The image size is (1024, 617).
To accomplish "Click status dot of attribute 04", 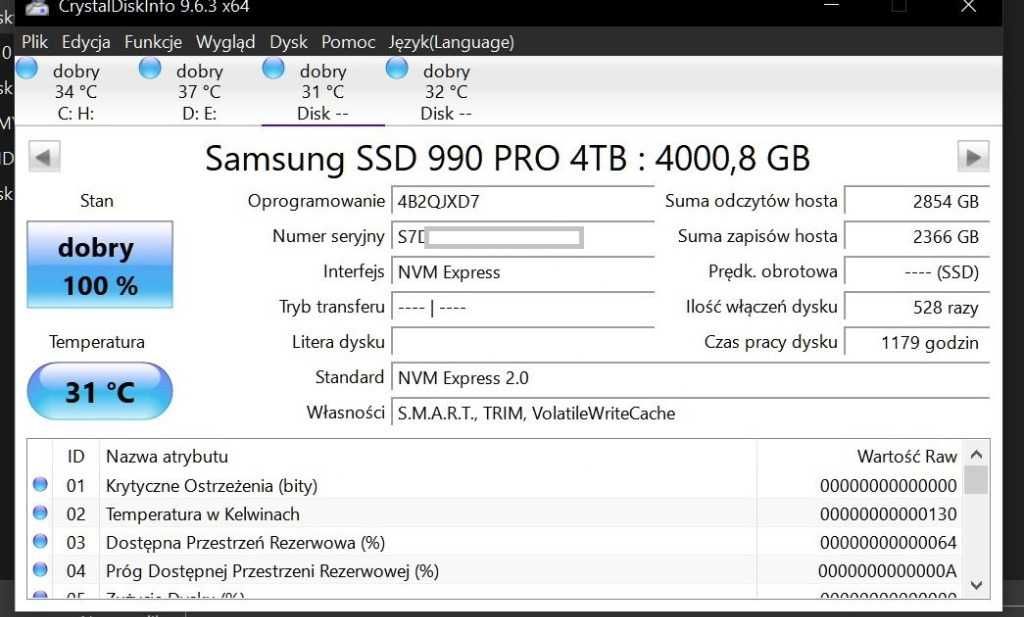I will point(40,570).
